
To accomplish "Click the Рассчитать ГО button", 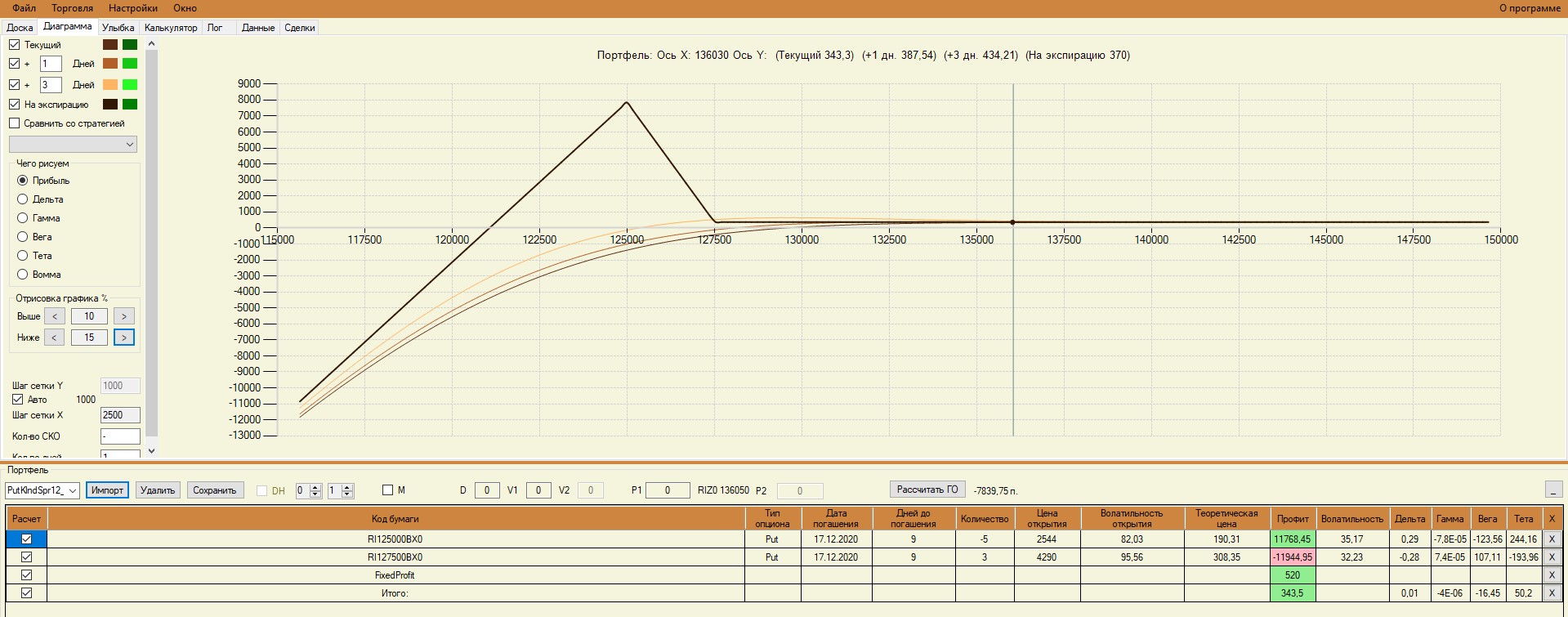I will 927,490.
